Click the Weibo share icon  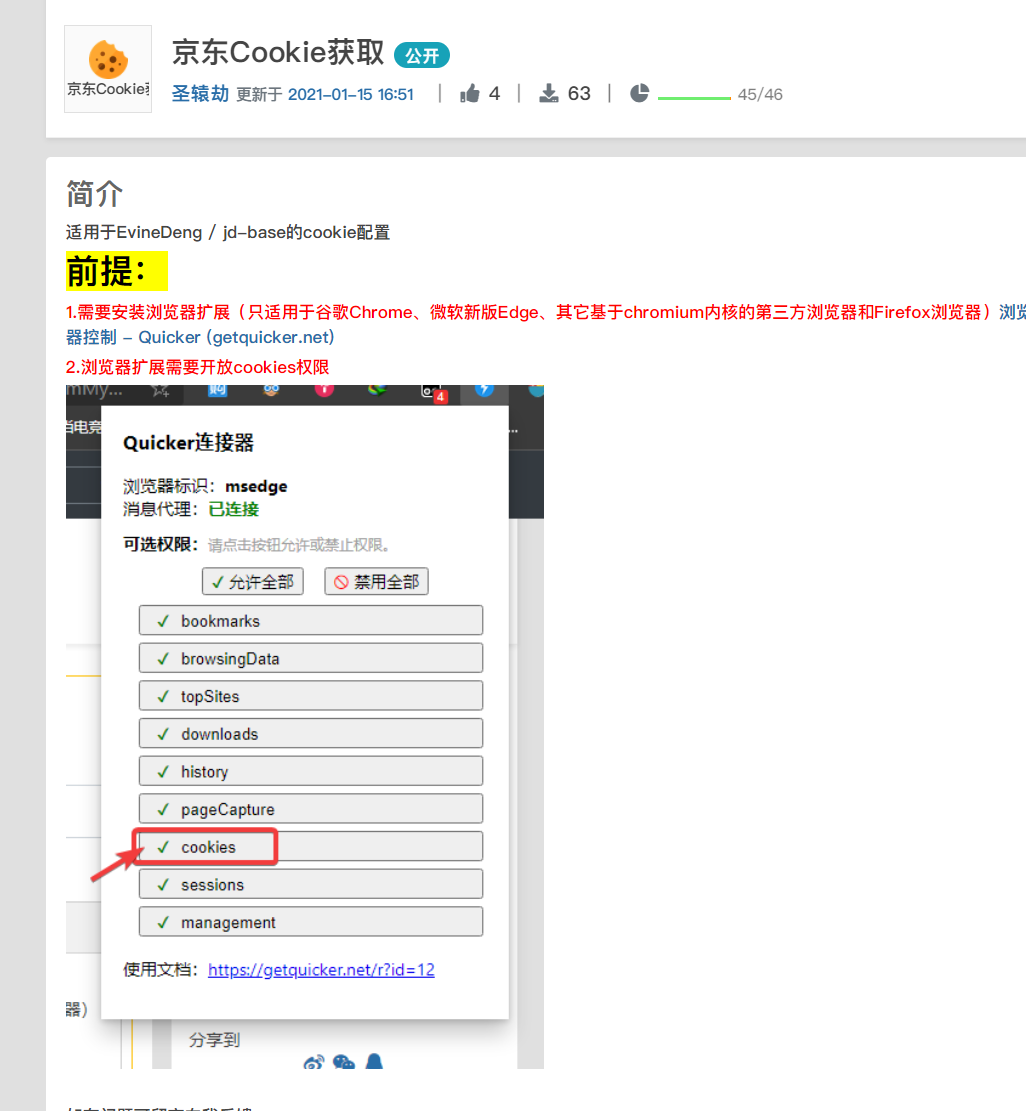[x=314, y=1062]
